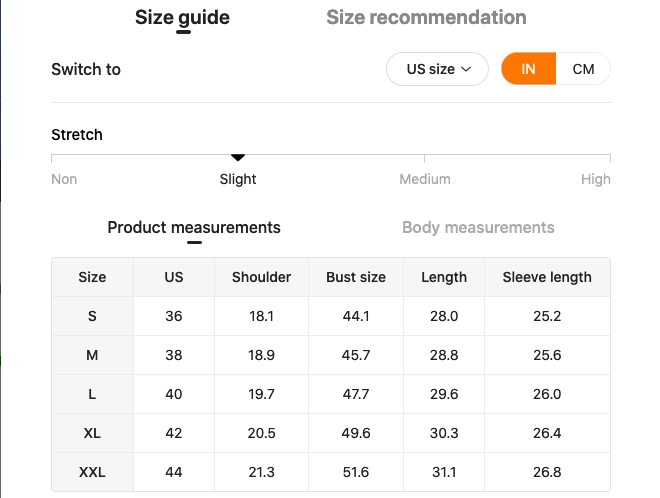The width and height of the screenshot is (660, 498).
Task: Click the Shoulder column header
Action: pos(261,277)
